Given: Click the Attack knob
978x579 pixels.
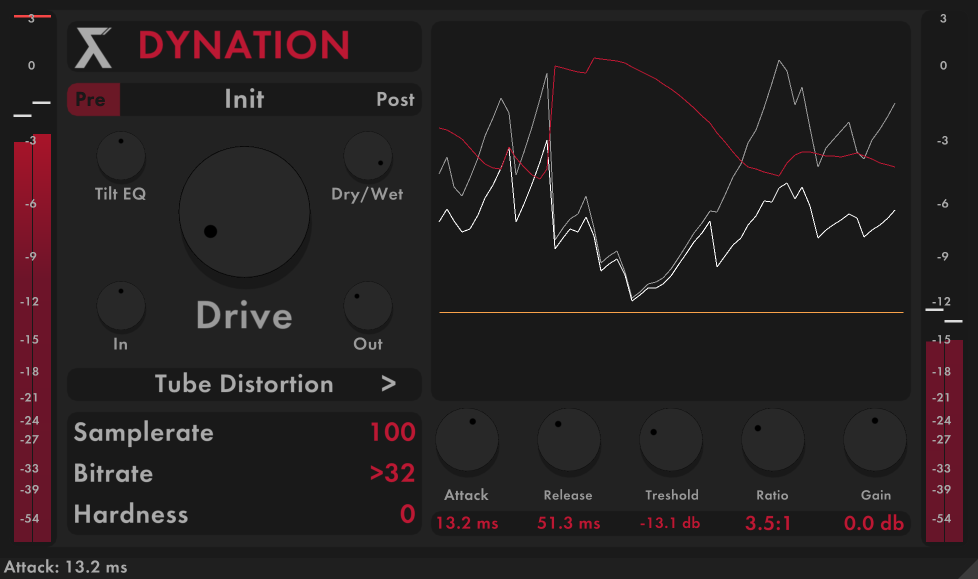Looking at the screenshot, I should tap(467, 440).
